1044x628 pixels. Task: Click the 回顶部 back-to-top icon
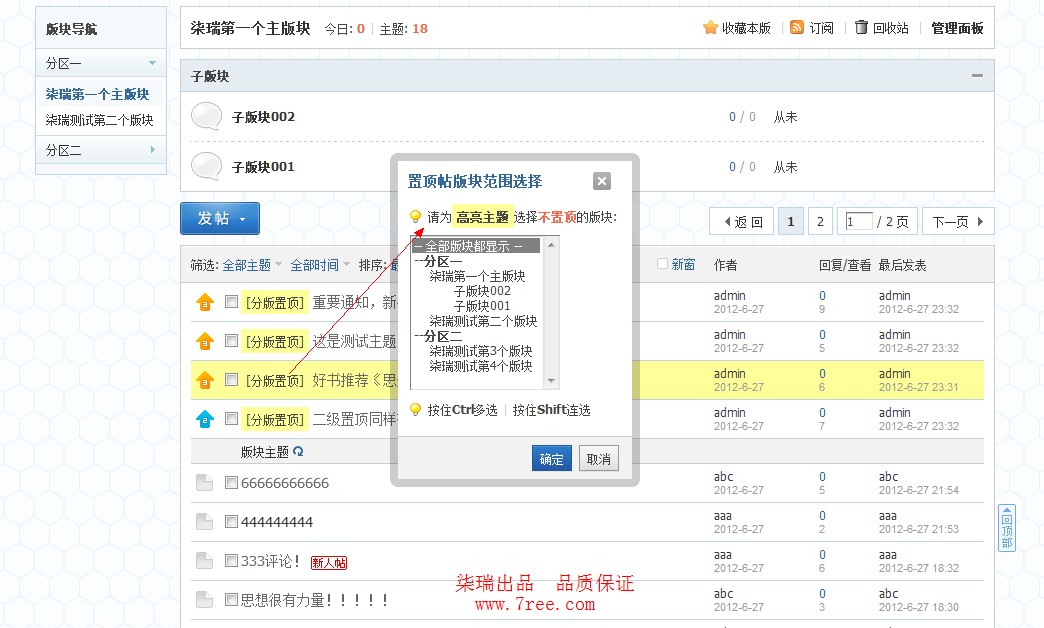pos(1007,528)
